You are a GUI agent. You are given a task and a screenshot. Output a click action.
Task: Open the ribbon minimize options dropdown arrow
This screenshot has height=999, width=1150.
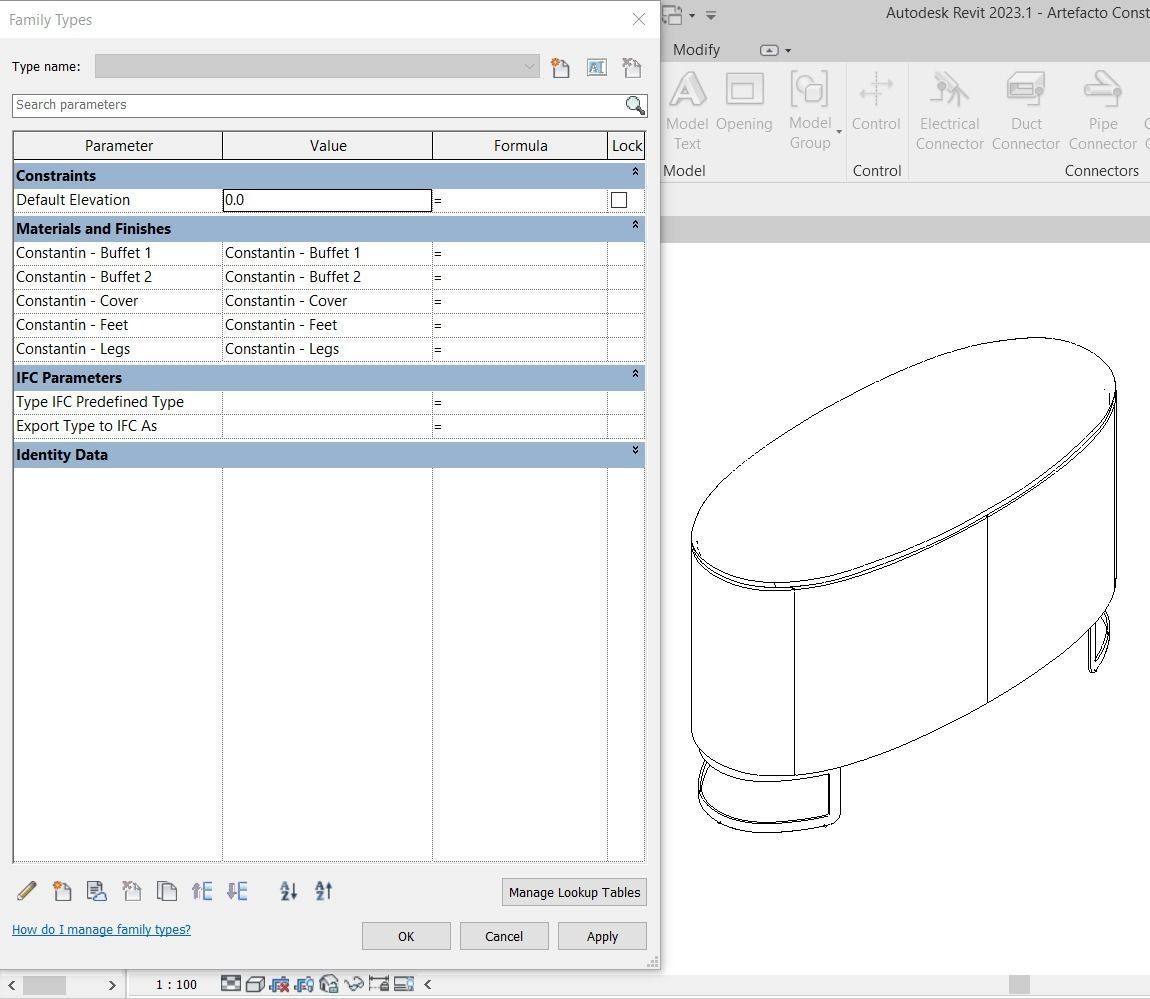tap(788, 51)
